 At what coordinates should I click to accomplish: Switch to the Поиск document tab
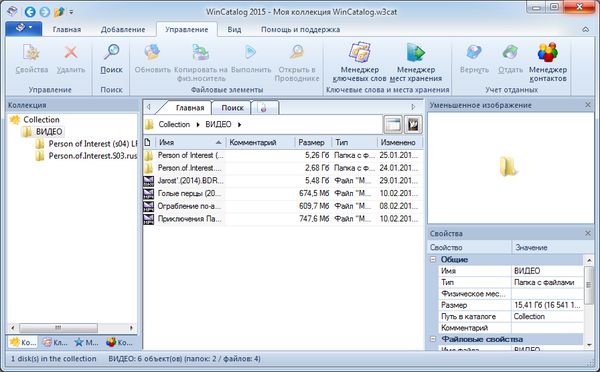pyautogui.click(x=232, y=108)
